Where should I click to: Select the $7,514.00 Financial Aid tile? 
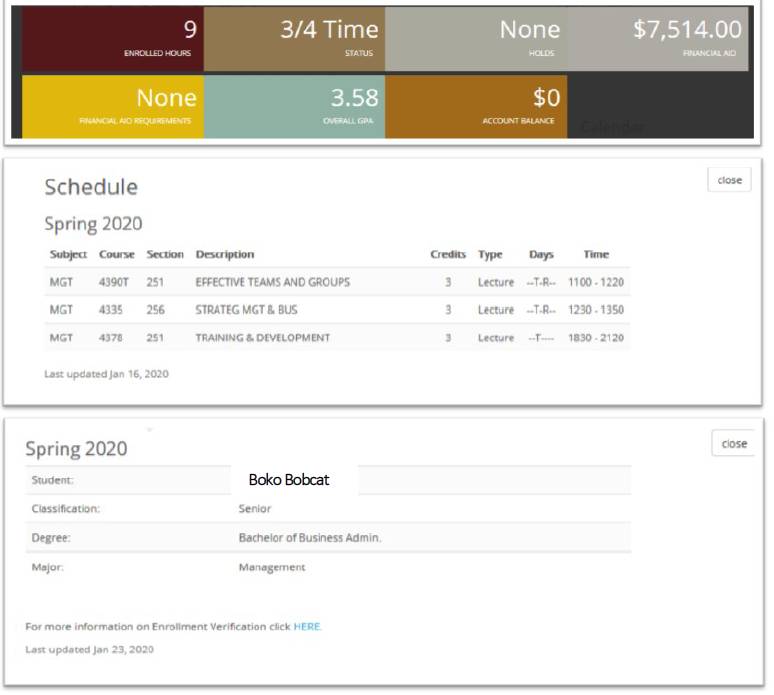click(x=658, y=39)
